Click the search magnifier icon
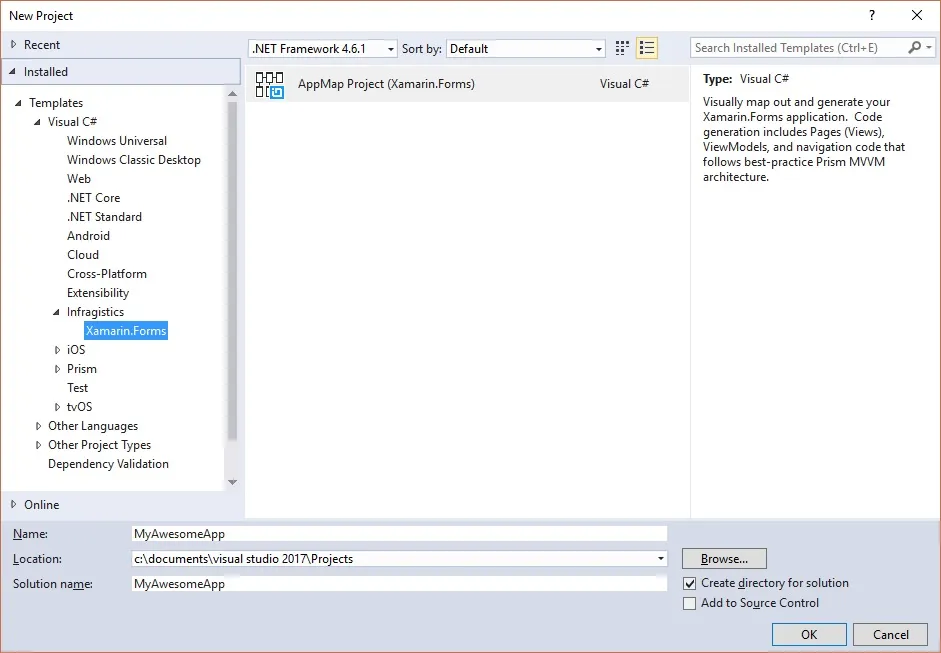Screen dimensions: 941x653 pos(915,48)
